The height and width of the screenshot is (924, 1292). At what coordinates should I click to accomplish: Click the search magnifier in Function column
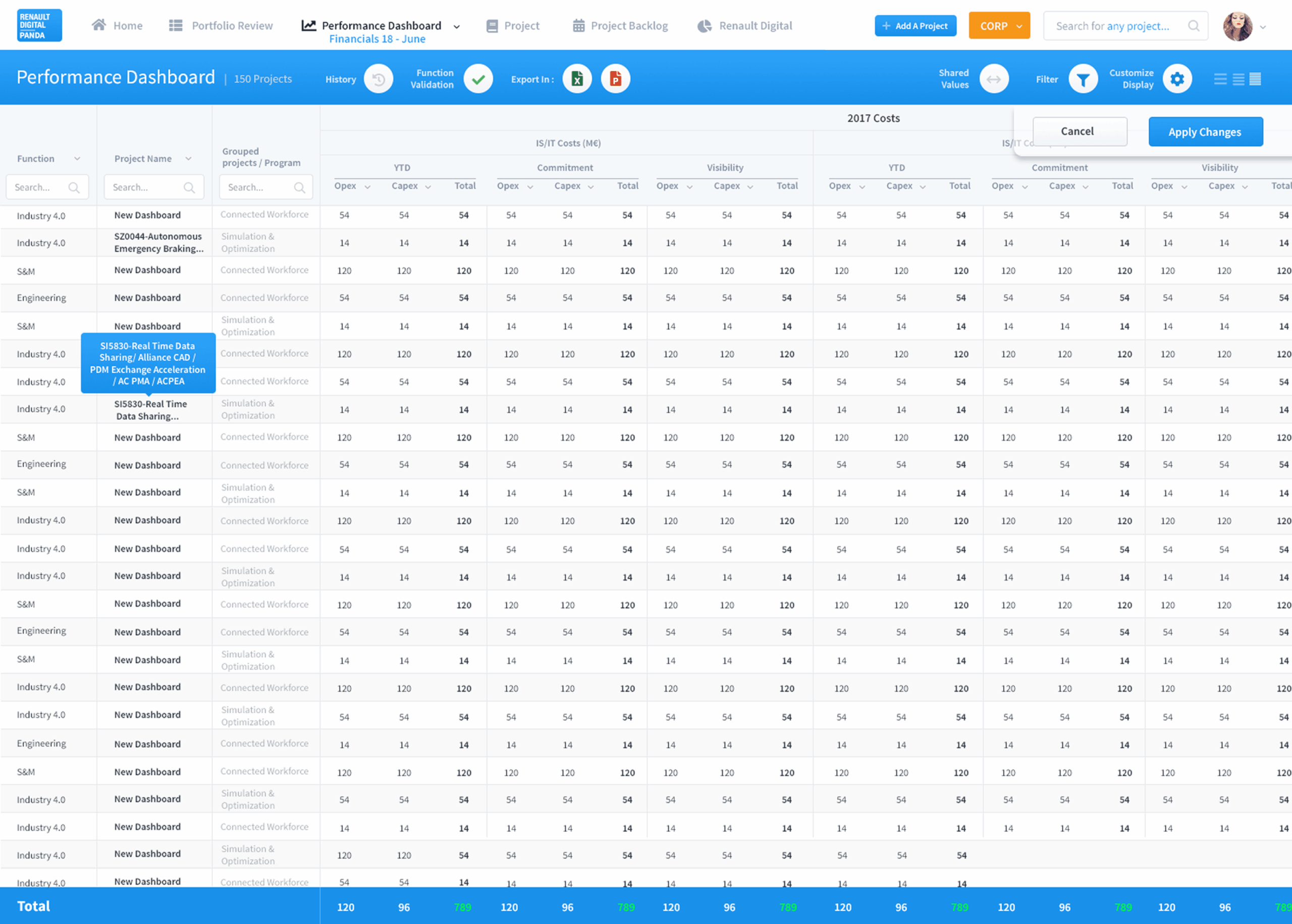pos(75,187)
